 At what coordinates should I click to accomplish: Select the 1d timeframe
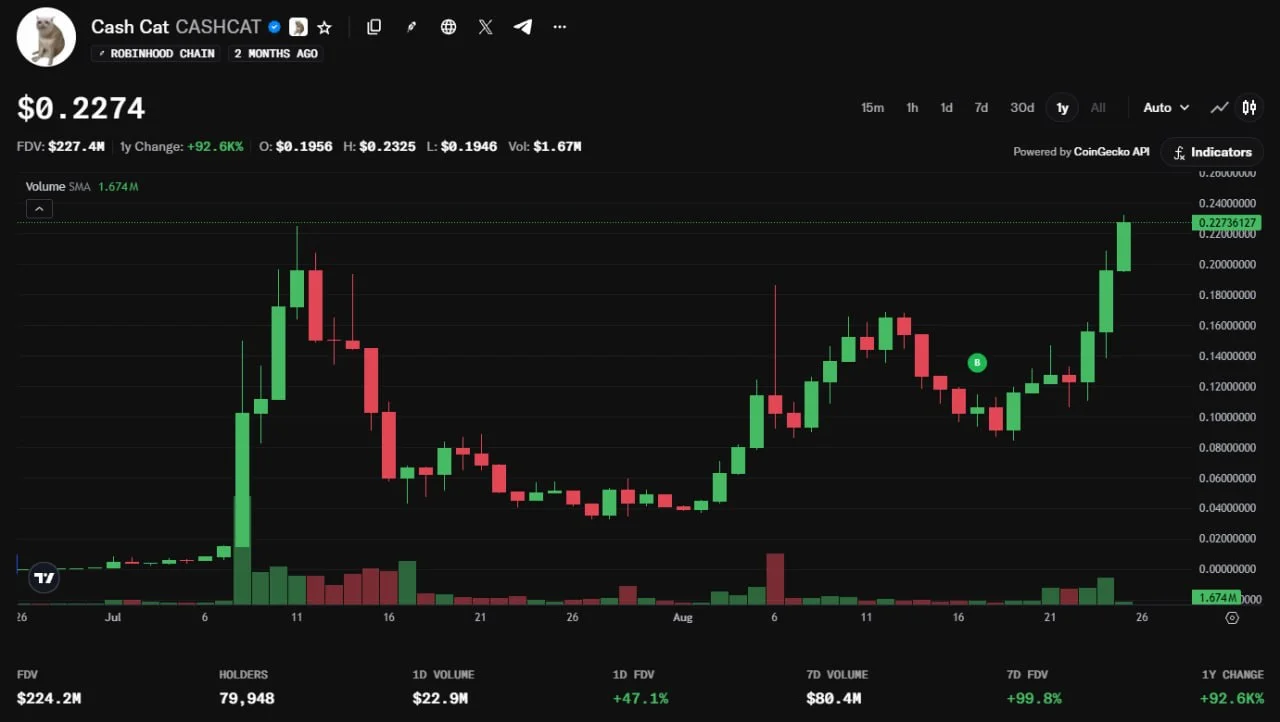point(946,107)
